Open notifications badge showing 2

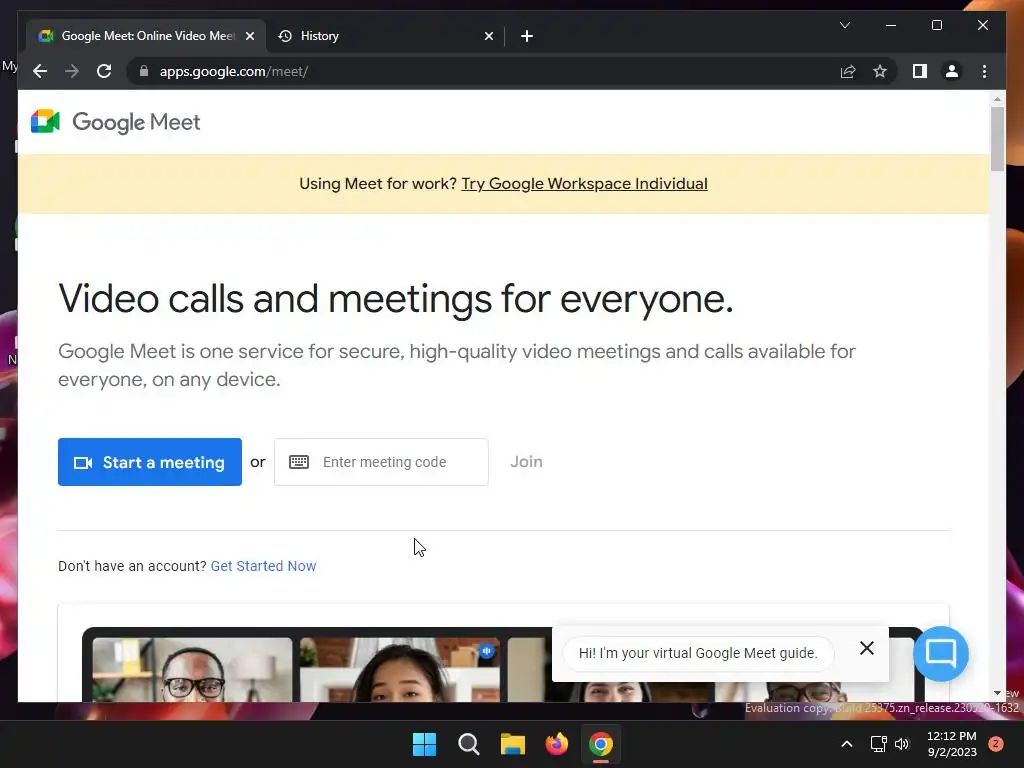[995, 744]
